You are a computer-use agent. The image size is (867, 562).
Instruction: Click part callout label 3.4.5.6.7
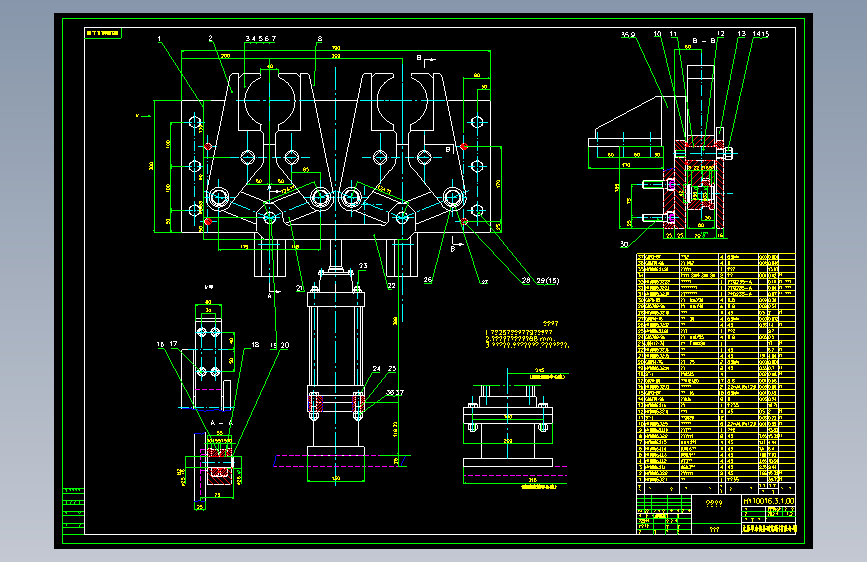[260, 39]
